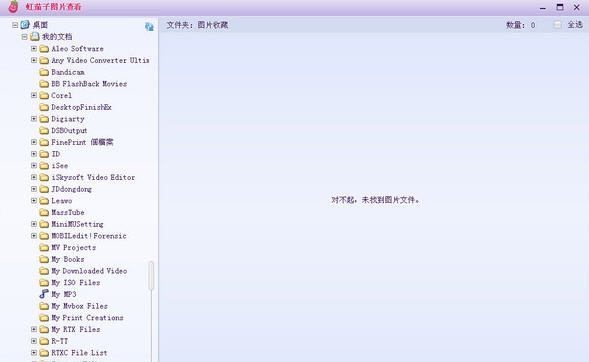Expand the Leawo folder node
The width and height of the screenshot is (589, 362).
pos(34,201)
